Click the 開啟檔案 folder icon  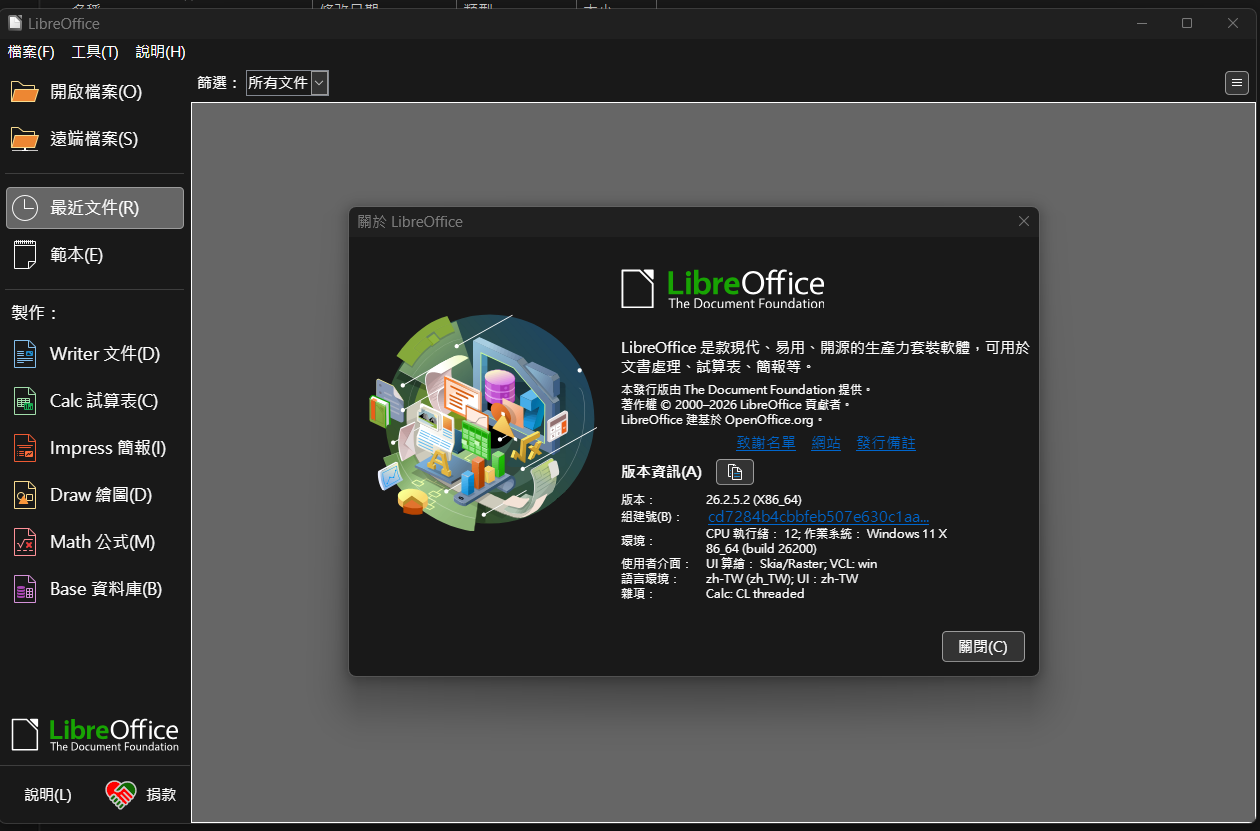[25, 92]
